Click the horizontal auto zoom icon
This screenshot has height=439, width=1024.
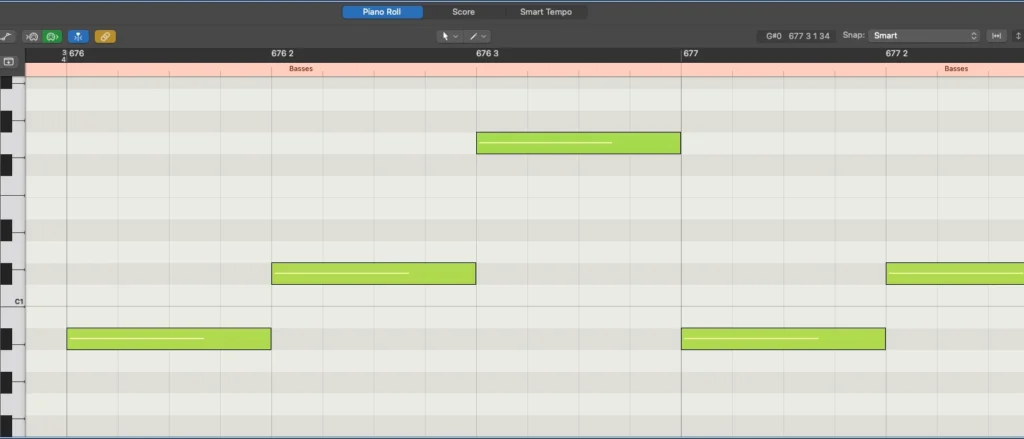[x=997, y=36]
